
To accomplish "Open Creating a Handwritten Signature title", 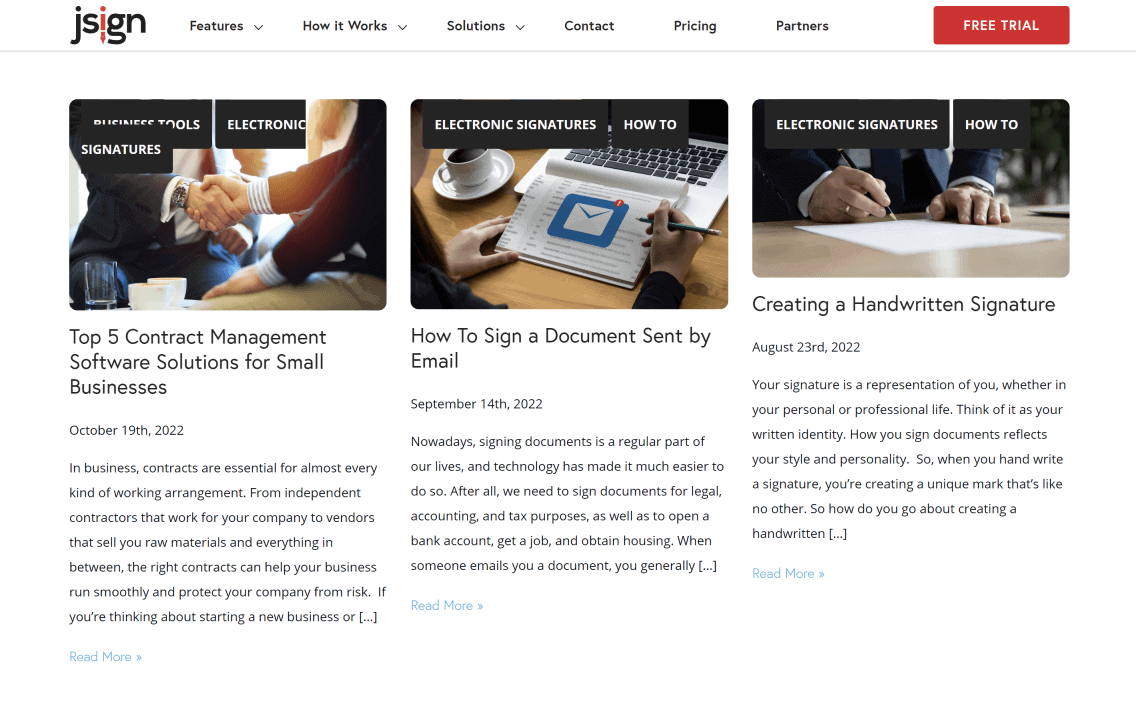I will (x=903, y=304).
